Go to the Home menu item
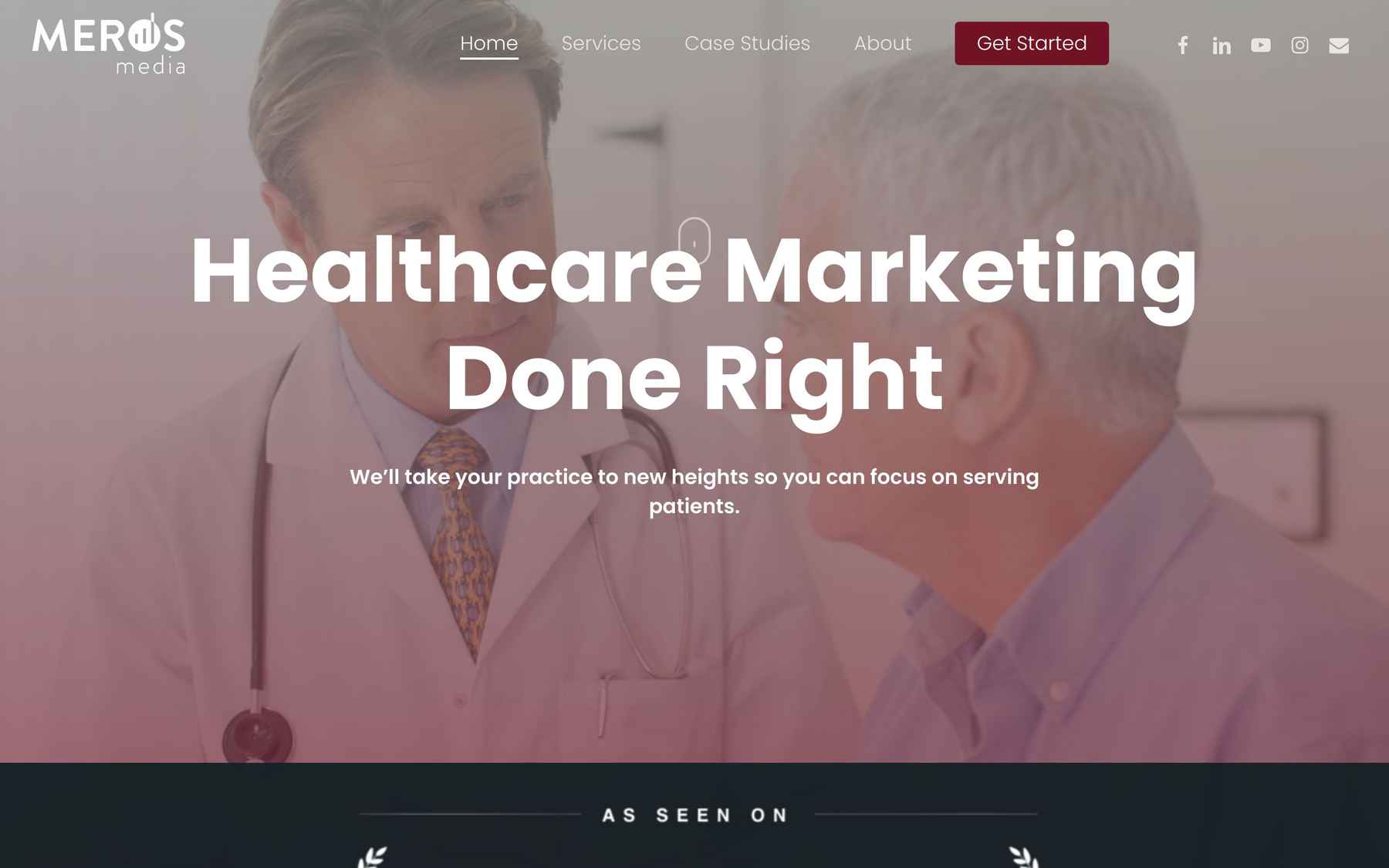 coord(489,43)
